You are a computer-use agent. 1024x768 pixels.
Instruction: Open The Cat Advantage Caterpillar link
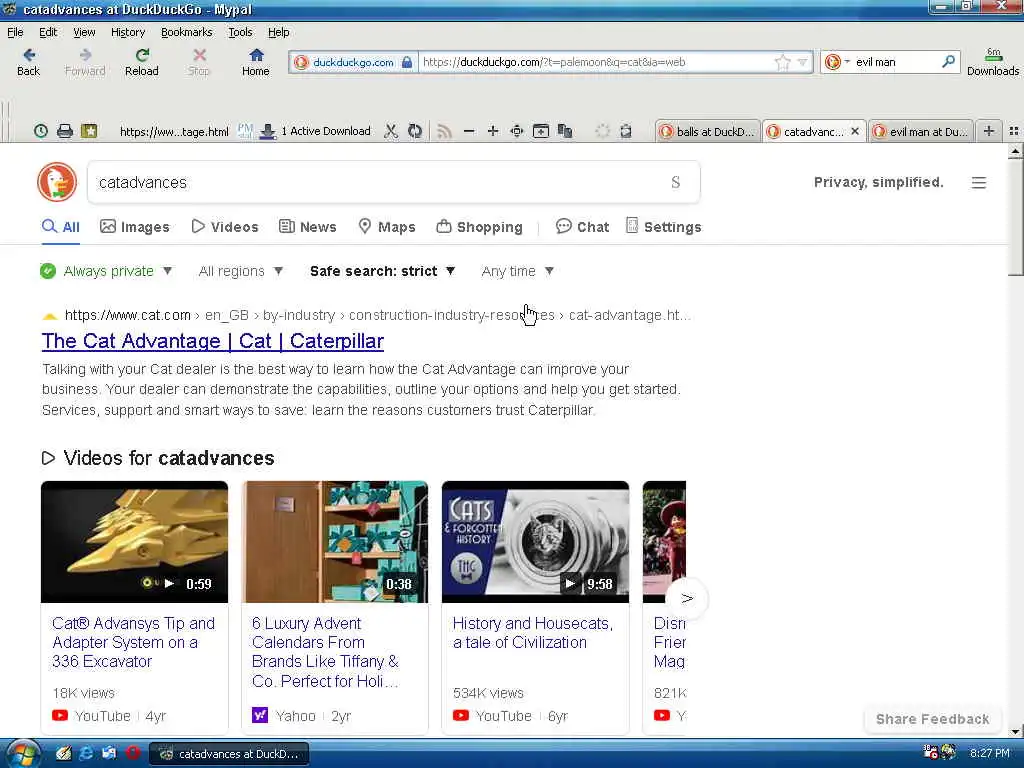[213, 341]
